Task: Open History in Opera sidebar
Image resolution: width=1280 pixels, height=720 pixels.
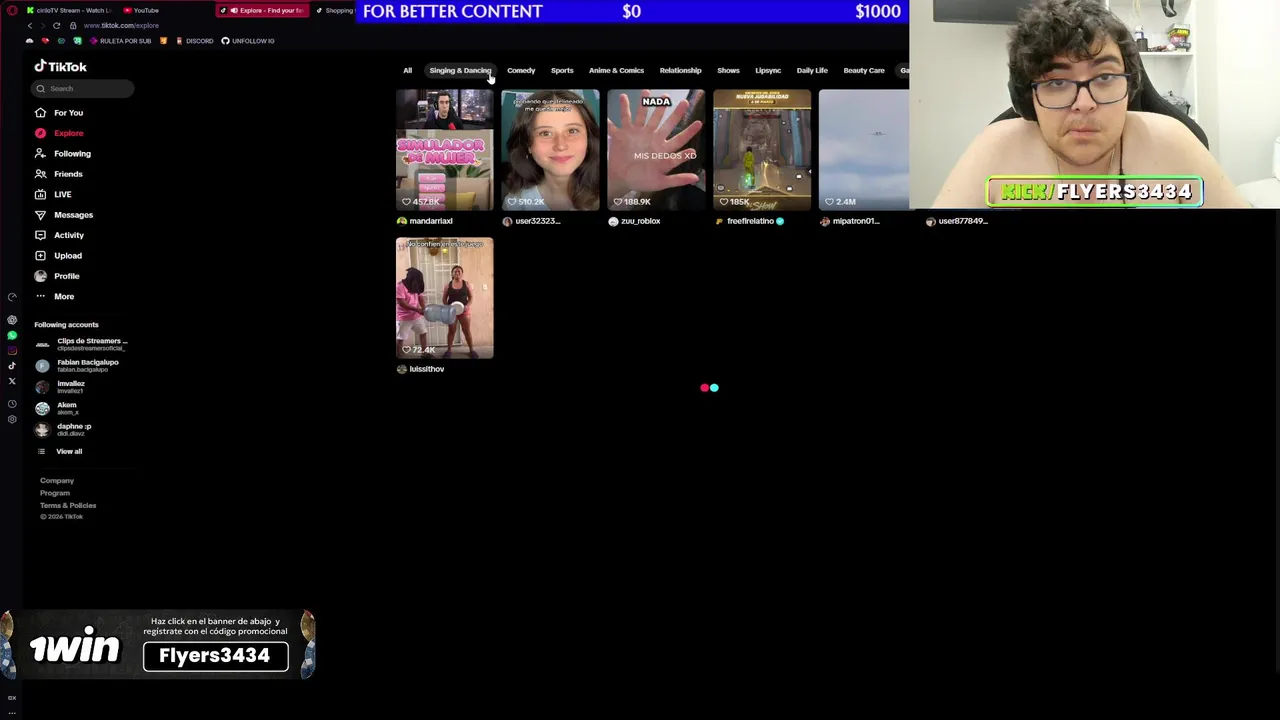Action: point(12,404)
